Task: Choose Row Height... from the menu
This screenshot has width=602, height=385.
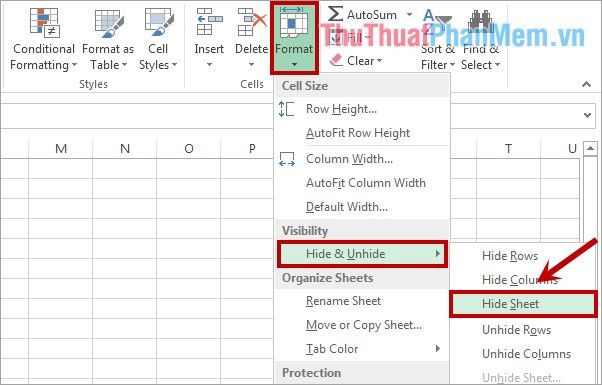Action: [x=362, y=109]
